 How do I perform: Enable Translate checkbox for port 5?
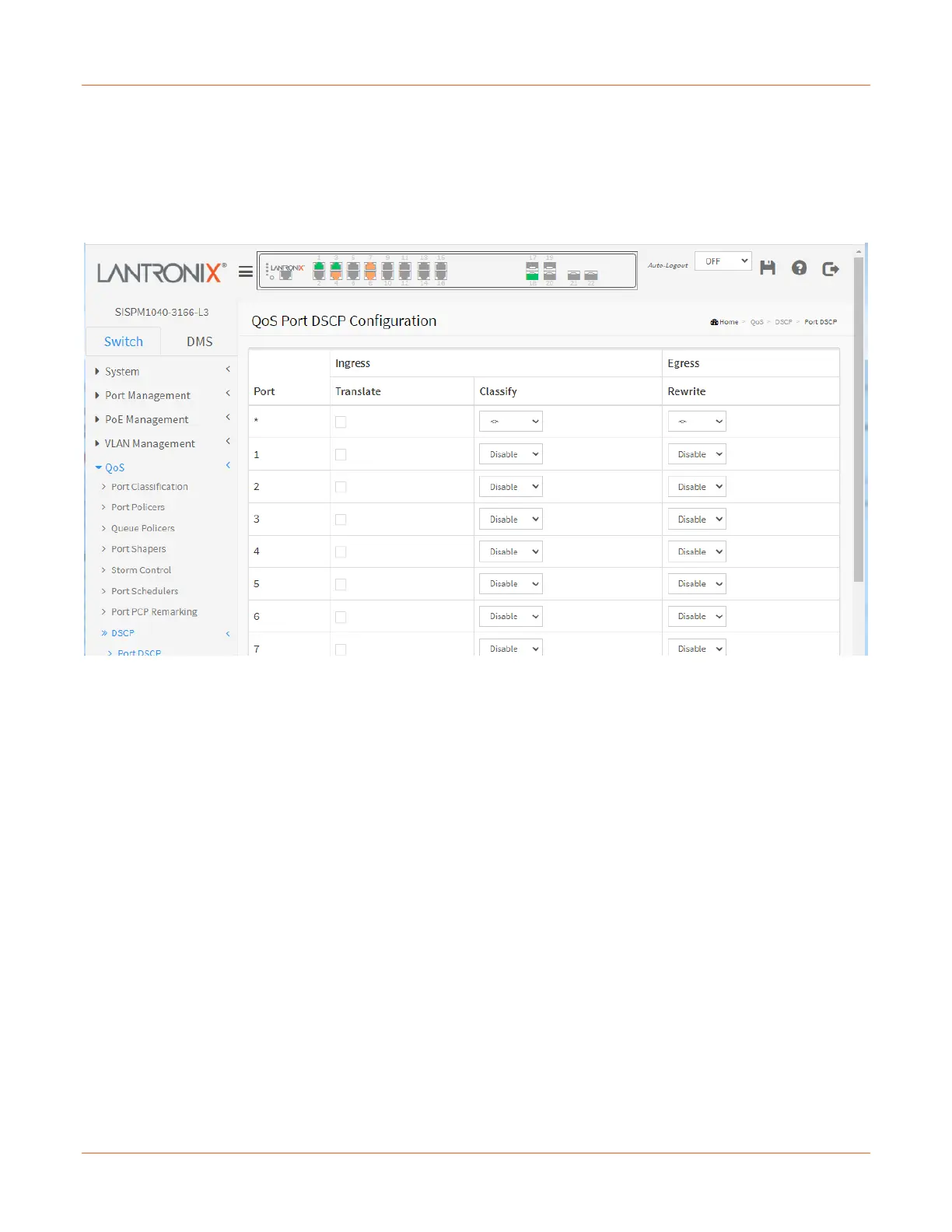[341, 584]
